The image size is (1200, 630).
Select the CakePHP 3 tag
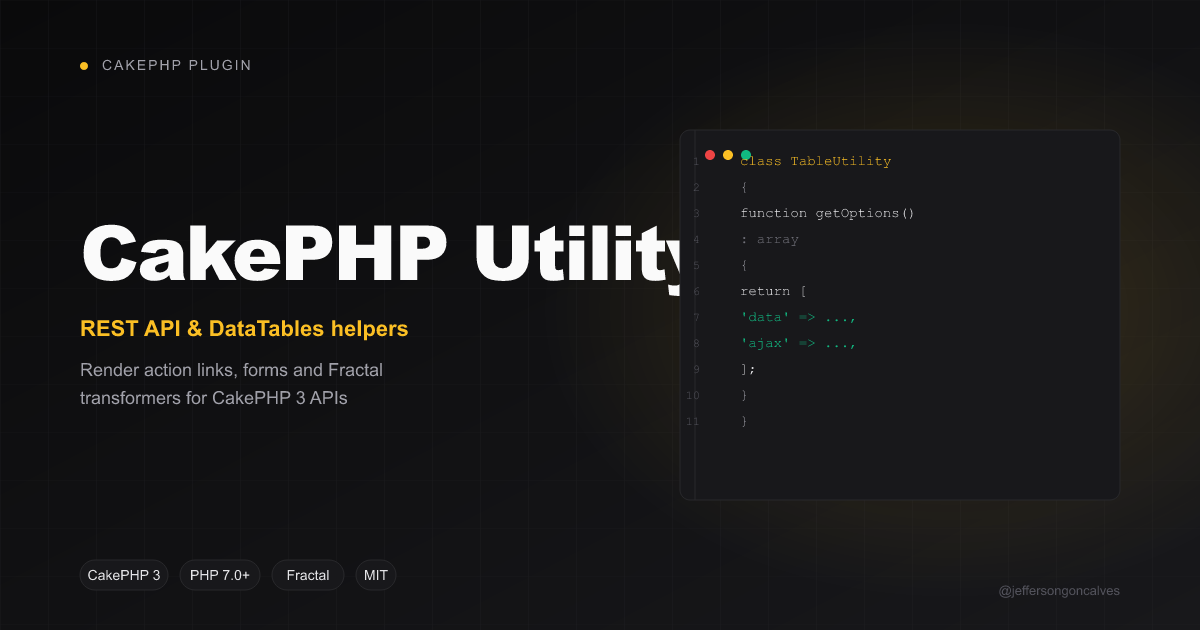124,575
